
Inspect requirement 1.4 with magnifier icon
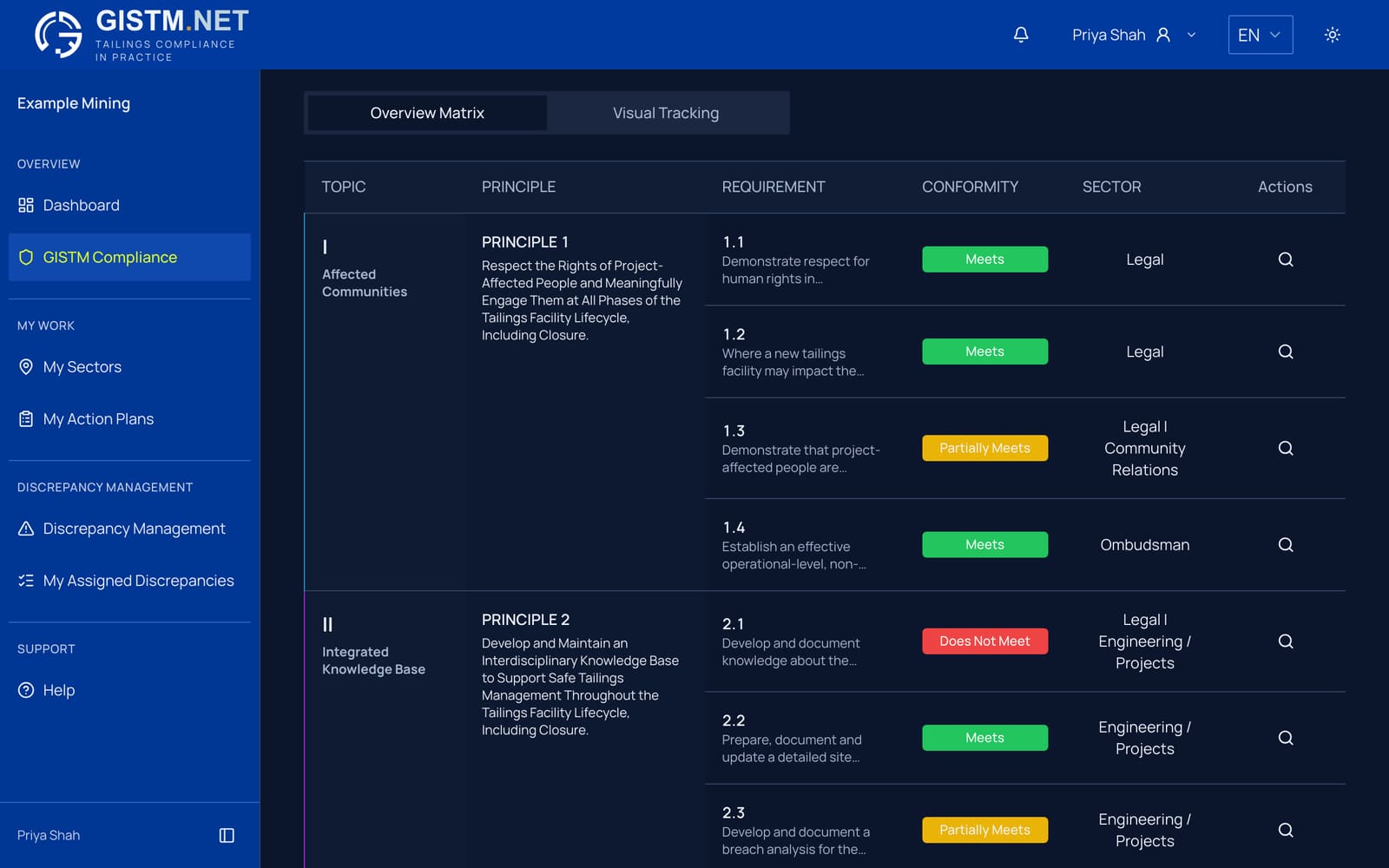(x=1286, y=544)
